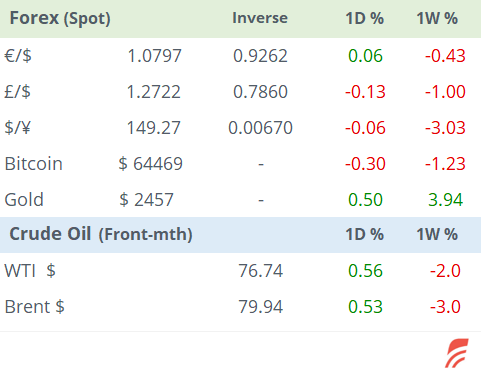Click the WTI 1W change "-2.0"
481x375 pixels.
445,270
